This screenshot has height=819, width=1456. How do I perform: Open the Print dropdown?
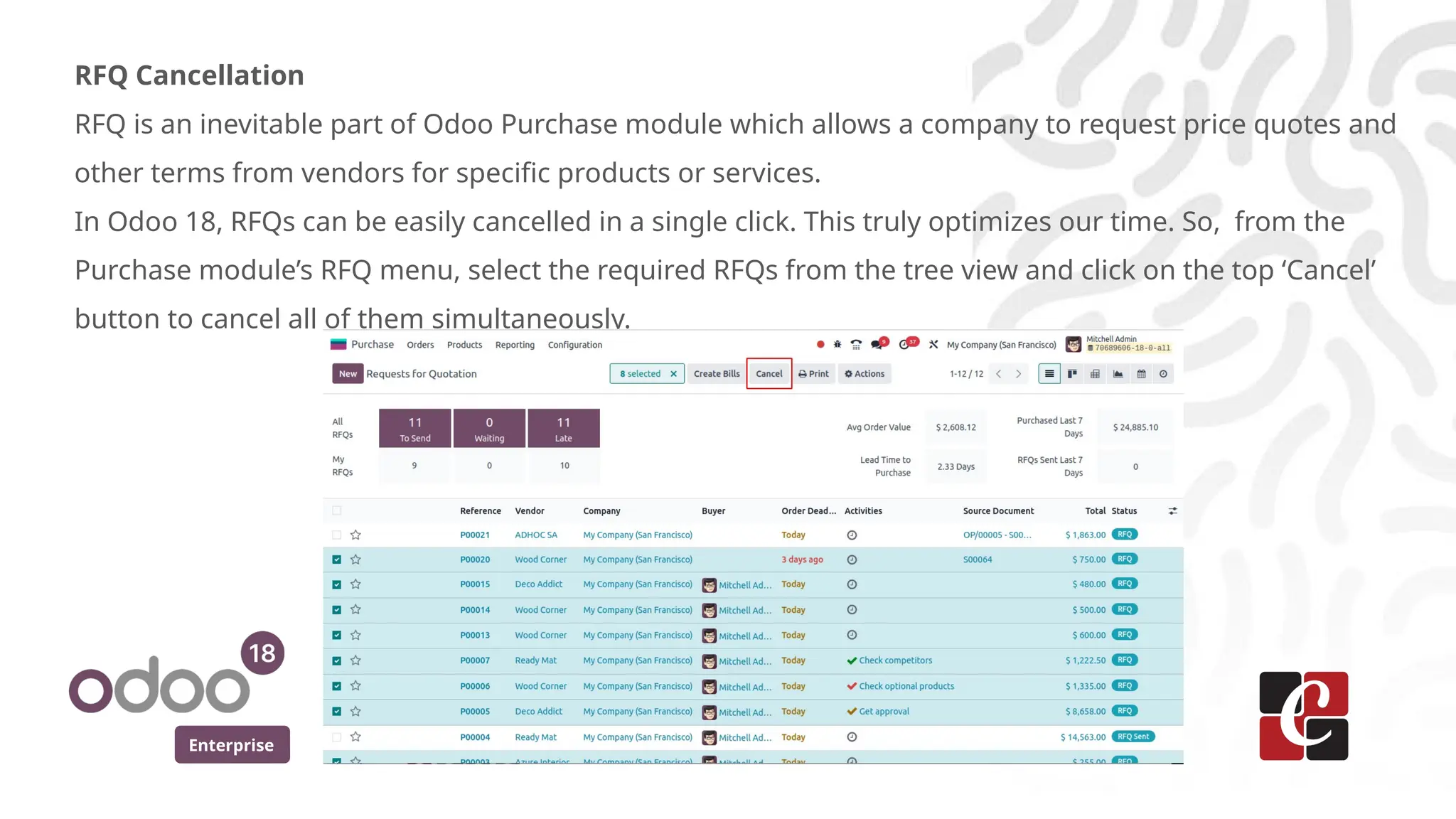click(813, 374)
